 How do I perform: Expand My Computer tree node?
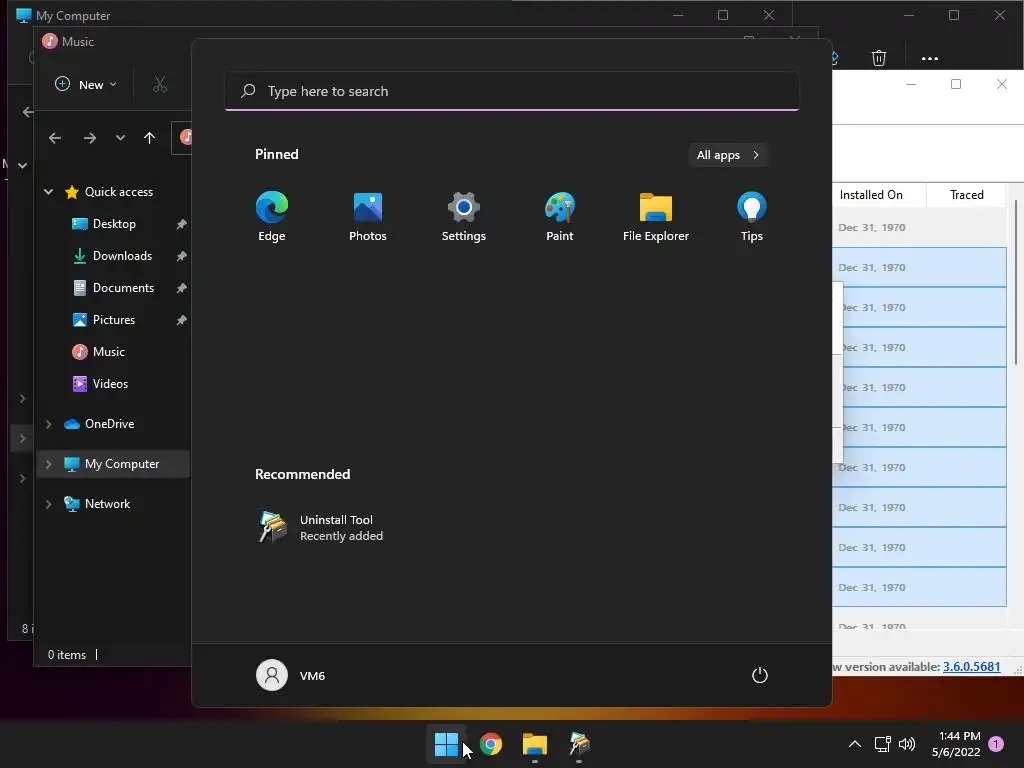click(x=48, y=464)
